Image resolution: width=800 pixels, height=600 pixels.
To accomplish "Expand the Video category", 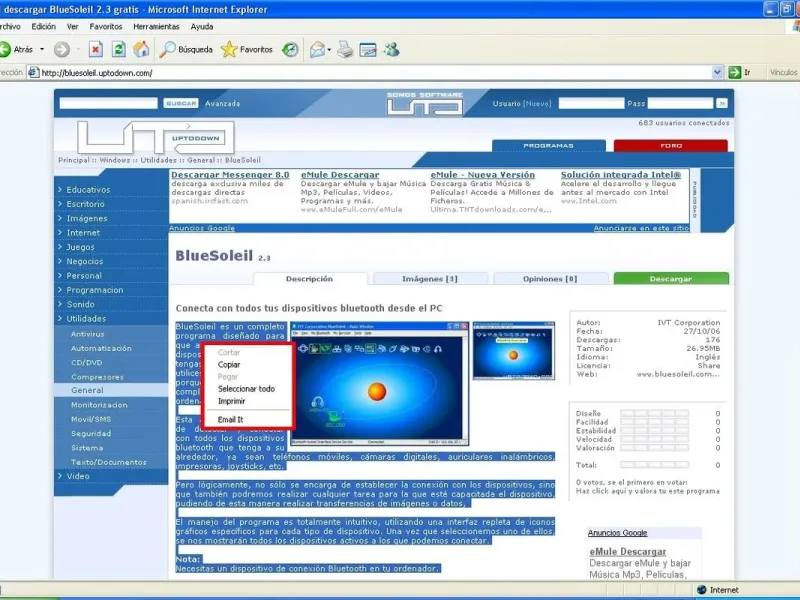I will (78, 476).
